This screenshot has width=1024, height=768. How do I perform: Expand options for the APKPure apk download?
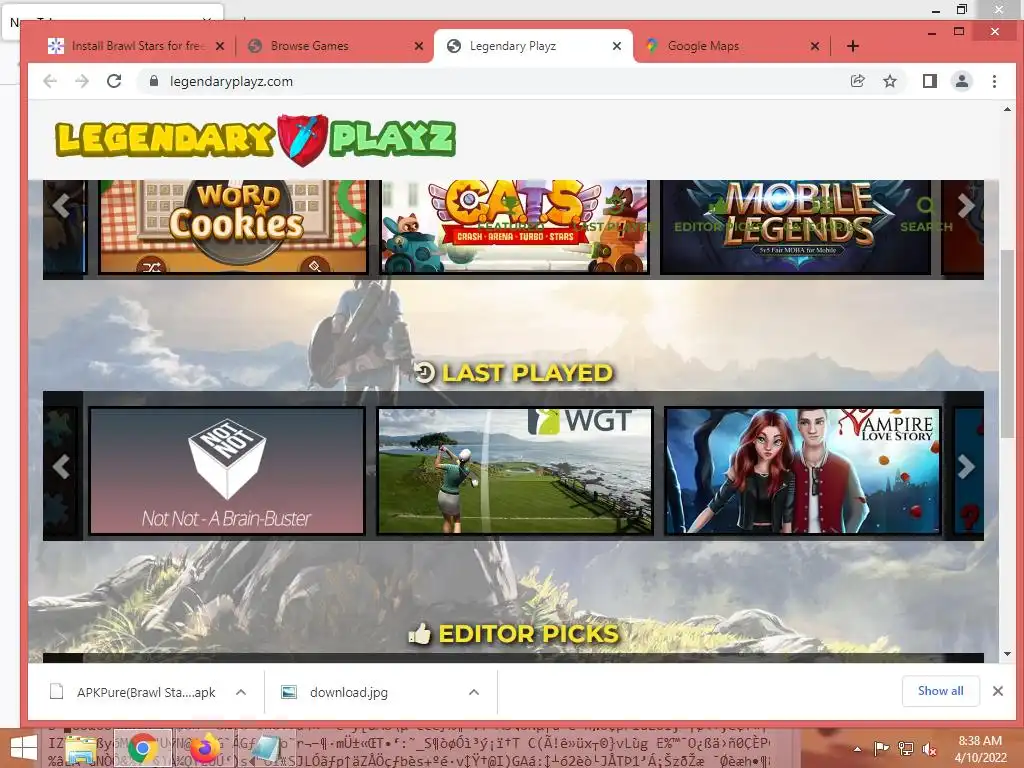pos(241,692)
